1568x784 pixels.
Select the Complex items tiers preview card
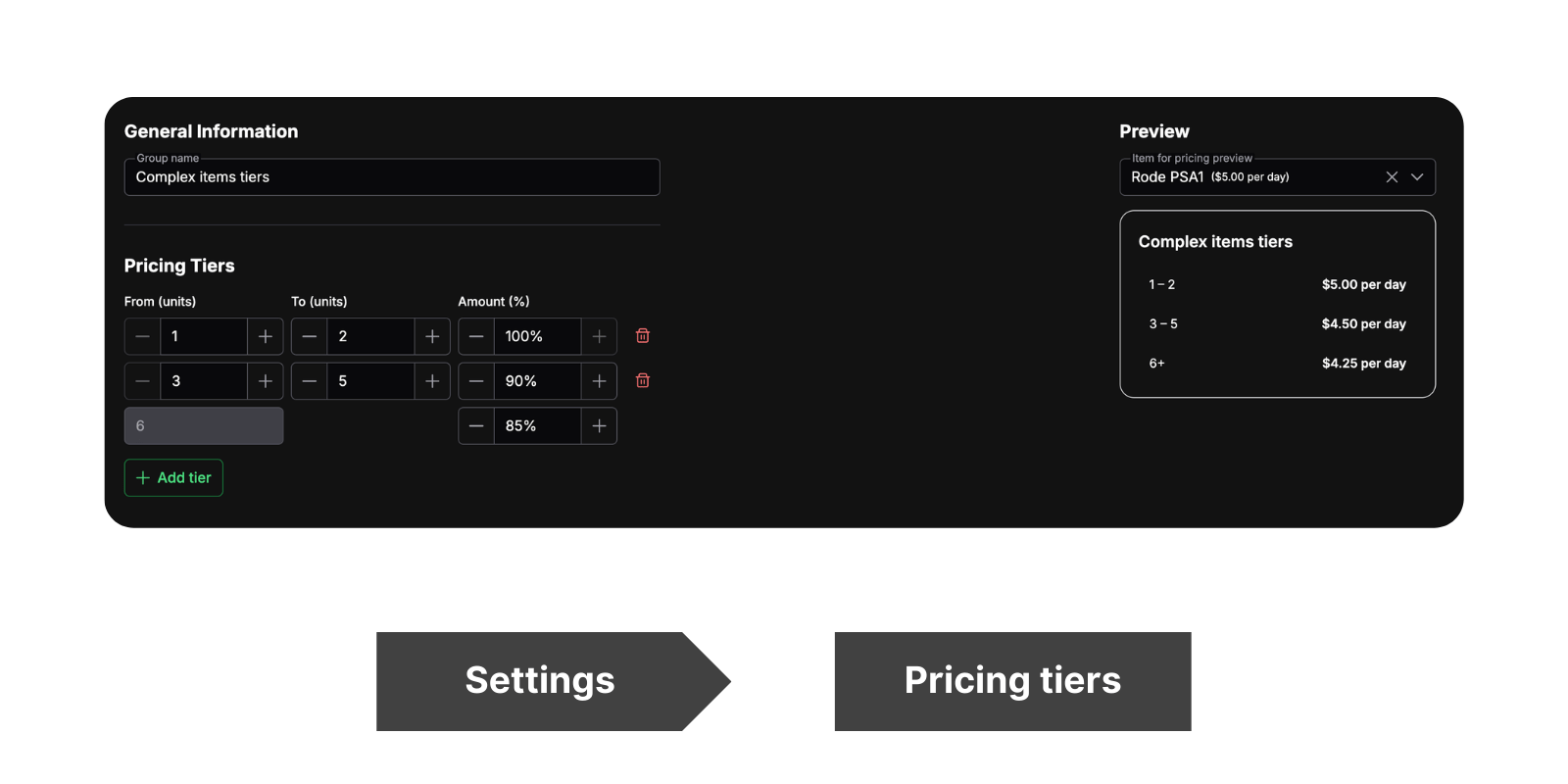click(1277, 304)
